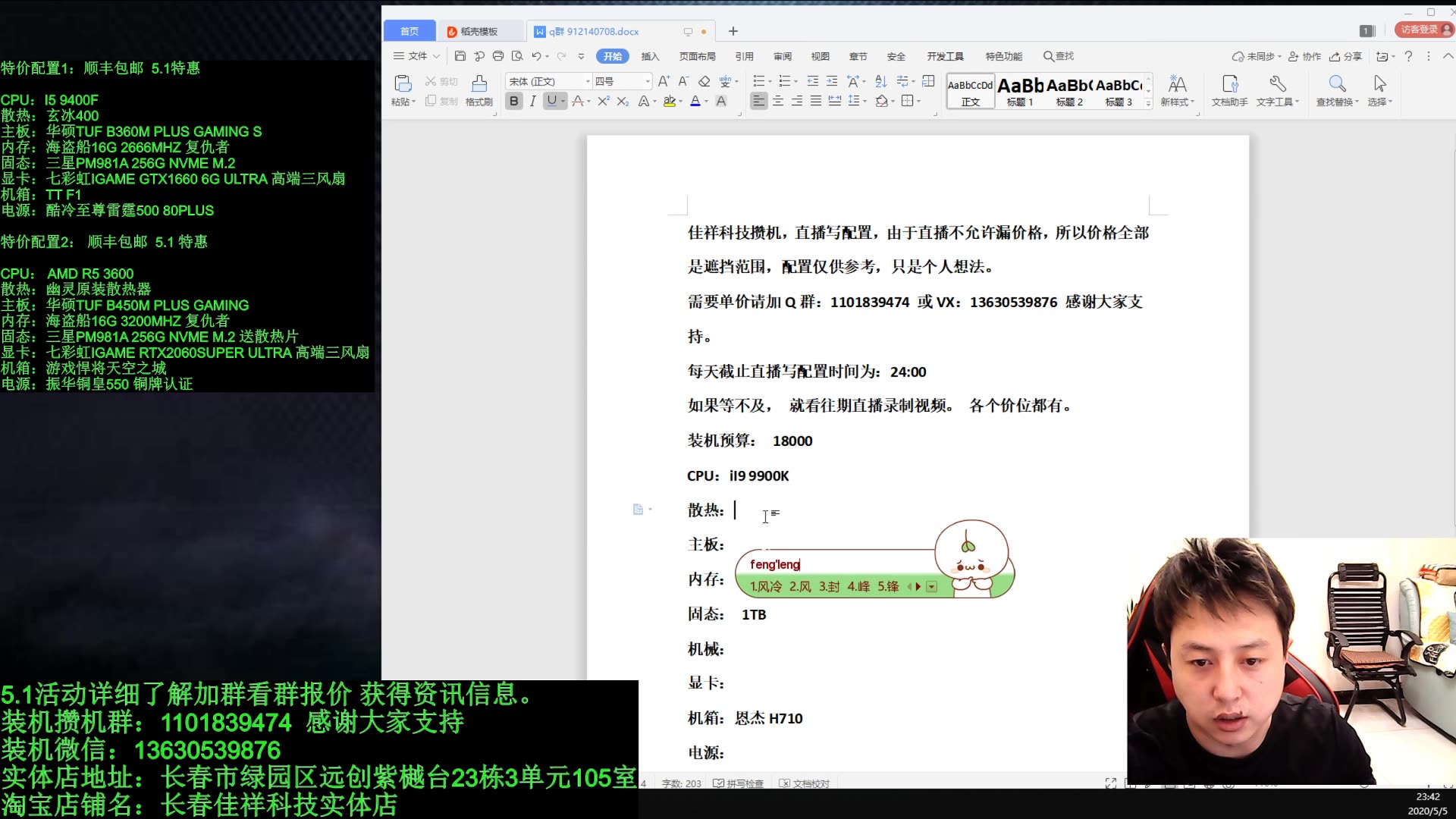Toggle left alignment button
This screenshot has height=819, width=1456.
click(758, 101)
